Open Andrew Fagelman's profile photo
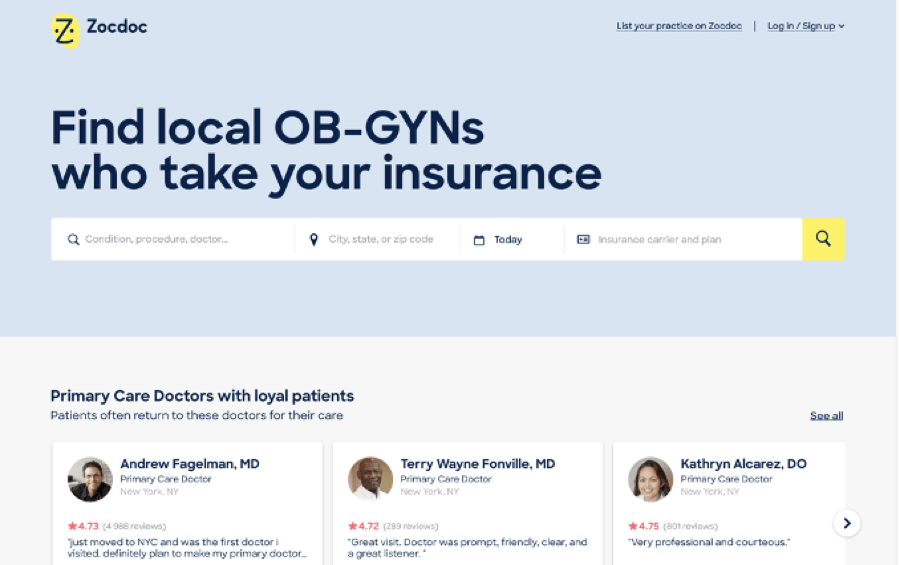This screenshot has height=565, width=900. pos(90,479)
